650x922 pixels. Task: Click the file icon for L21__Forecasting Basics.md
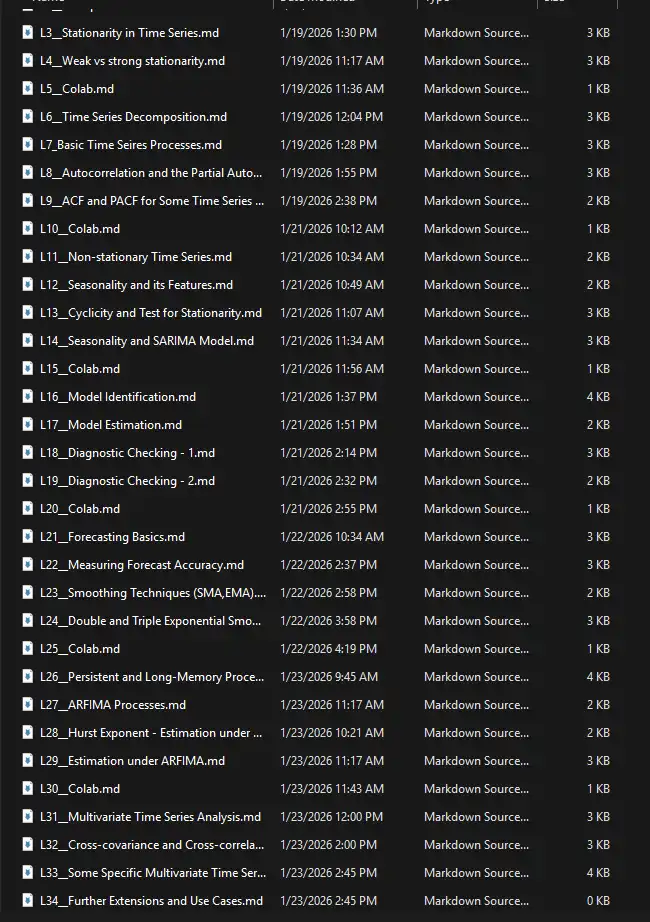(x=28, y=537)
